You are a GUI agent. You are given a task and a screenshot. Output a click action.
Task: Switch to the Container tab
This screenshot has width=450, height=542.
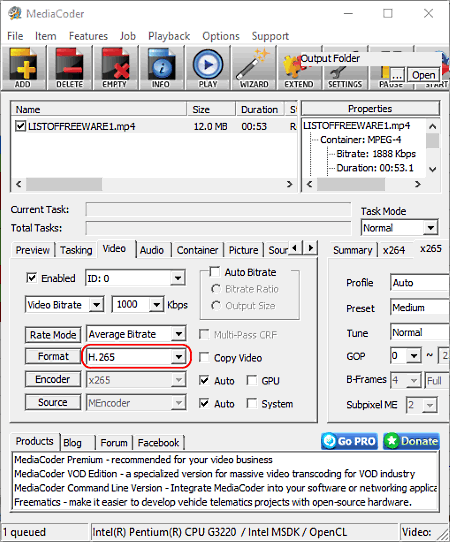[197, 250]
